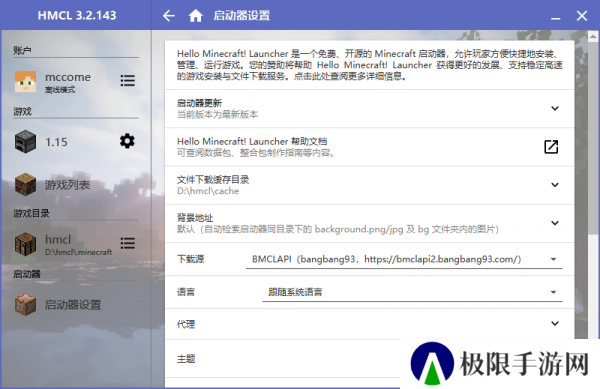Image resolution: width=600 pixels, height=389 pixels.
Task: Click Hello Minecraft! Launcher 帮助文档 row
Action: [369, 147]
